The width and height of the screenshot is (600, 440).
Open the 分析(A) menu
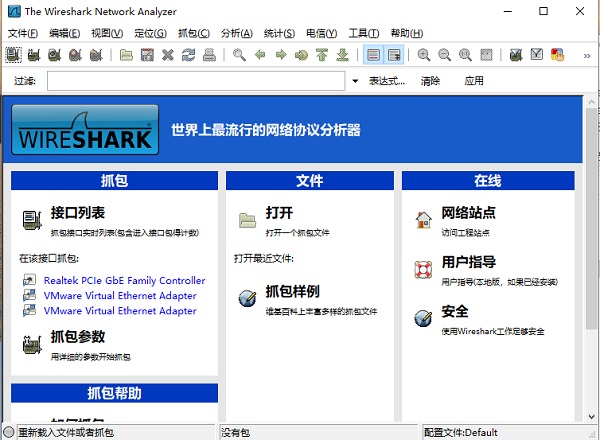point(239,33)
